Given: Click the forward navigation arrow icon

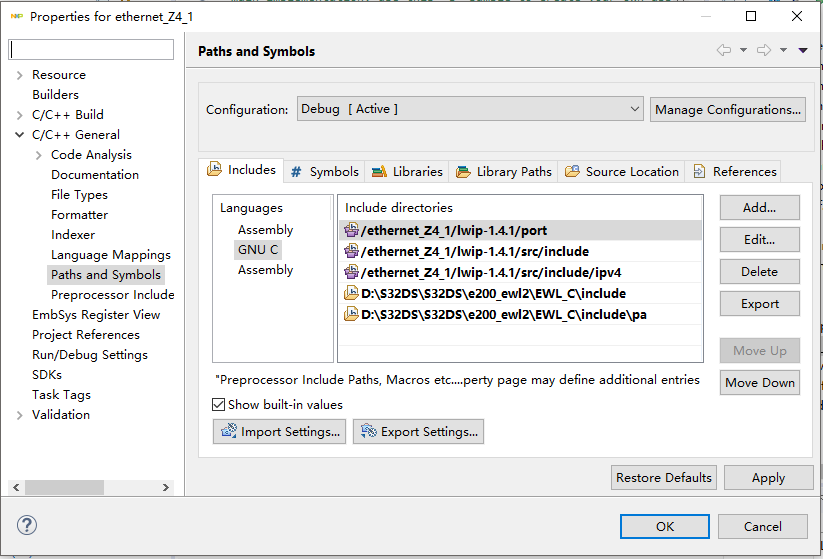Looking at the screenshot, I should pos(764,51).
